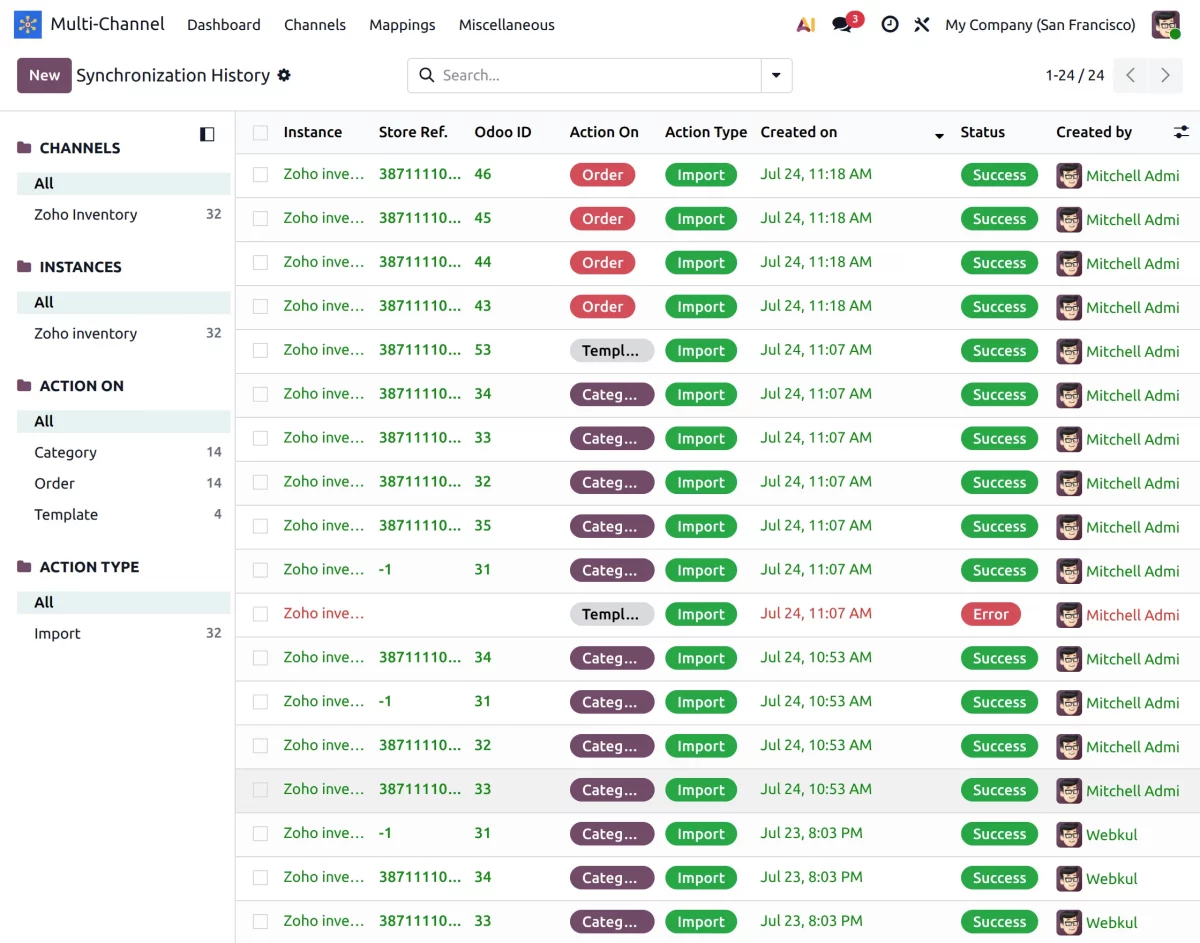Click the gear icon beside Synchronization History

(284, 75)
